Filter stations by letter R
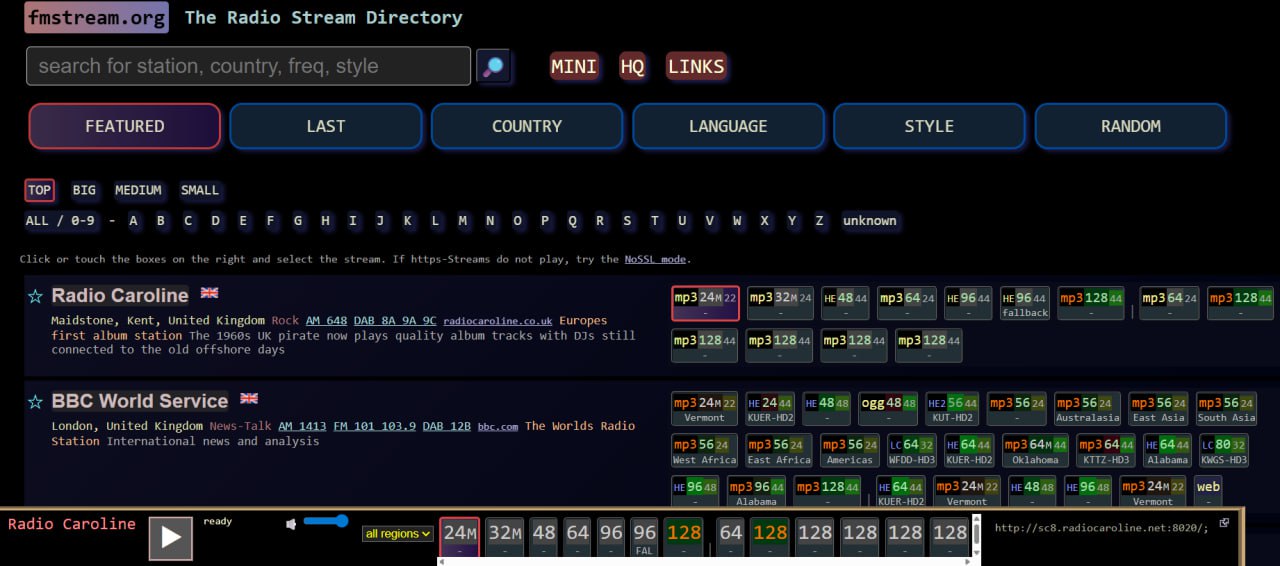1280x566 pixels. [x=600, y=221]
